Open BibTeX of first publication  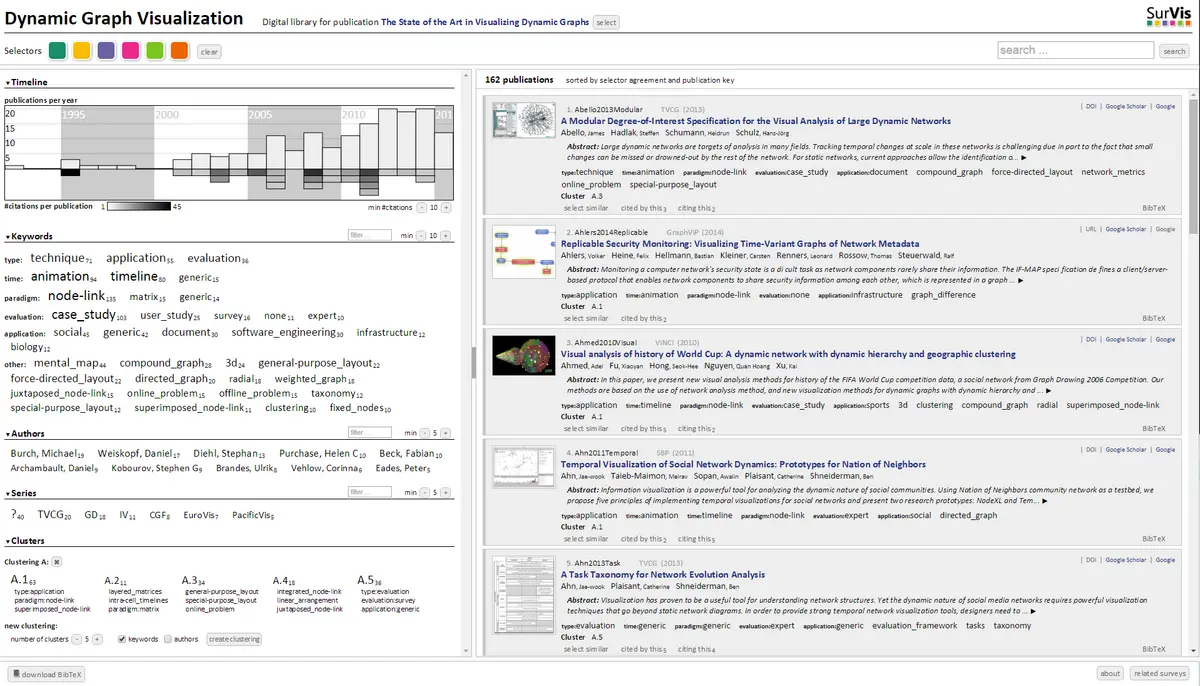(1154, 208)
